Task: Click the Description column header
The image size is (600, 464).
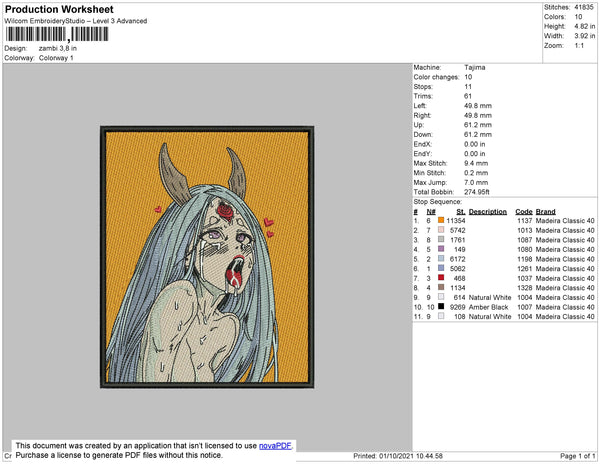Action: [x=488, y=212]
